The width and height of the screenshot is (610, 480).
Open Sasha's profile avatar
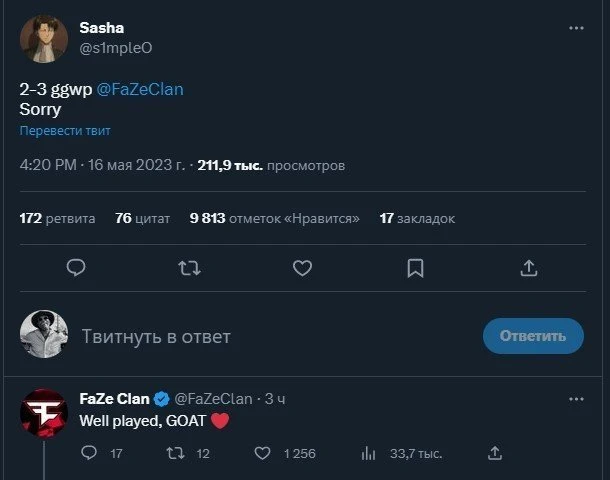pos(44,39)
